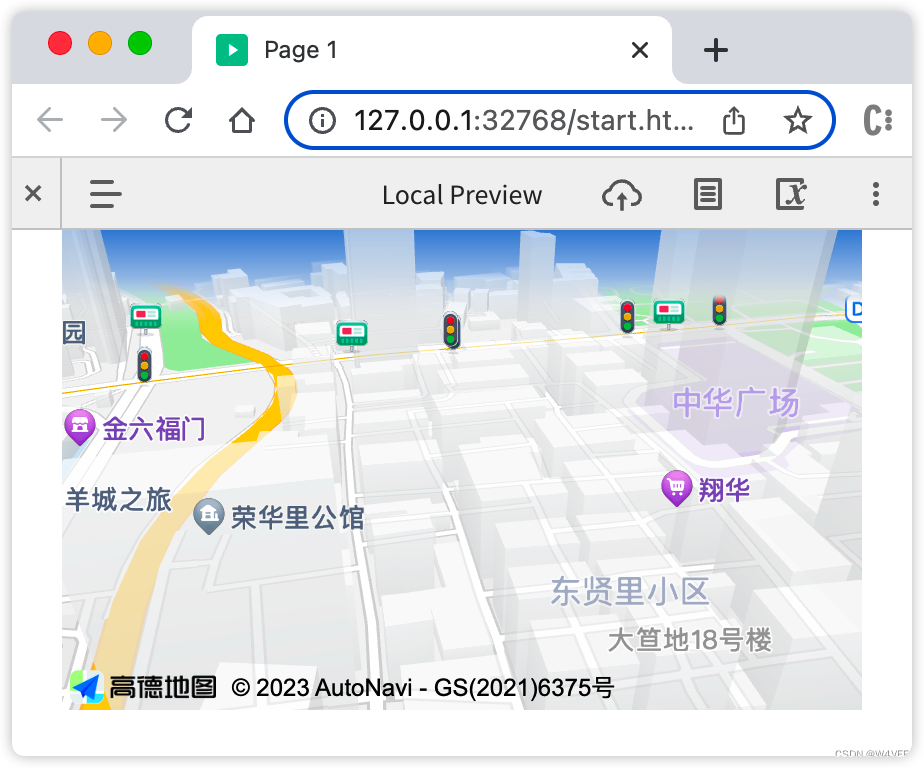Click the browser reload button
This screenshot has width=924, height=768.
click(x=178, y=121)
